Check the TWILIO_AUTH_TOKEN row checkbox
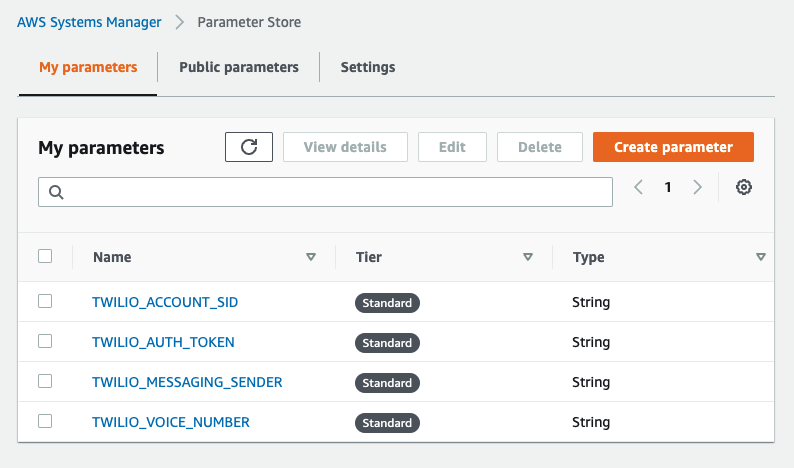794x468 pixels. pyautogui.click(x=45, y=341)
